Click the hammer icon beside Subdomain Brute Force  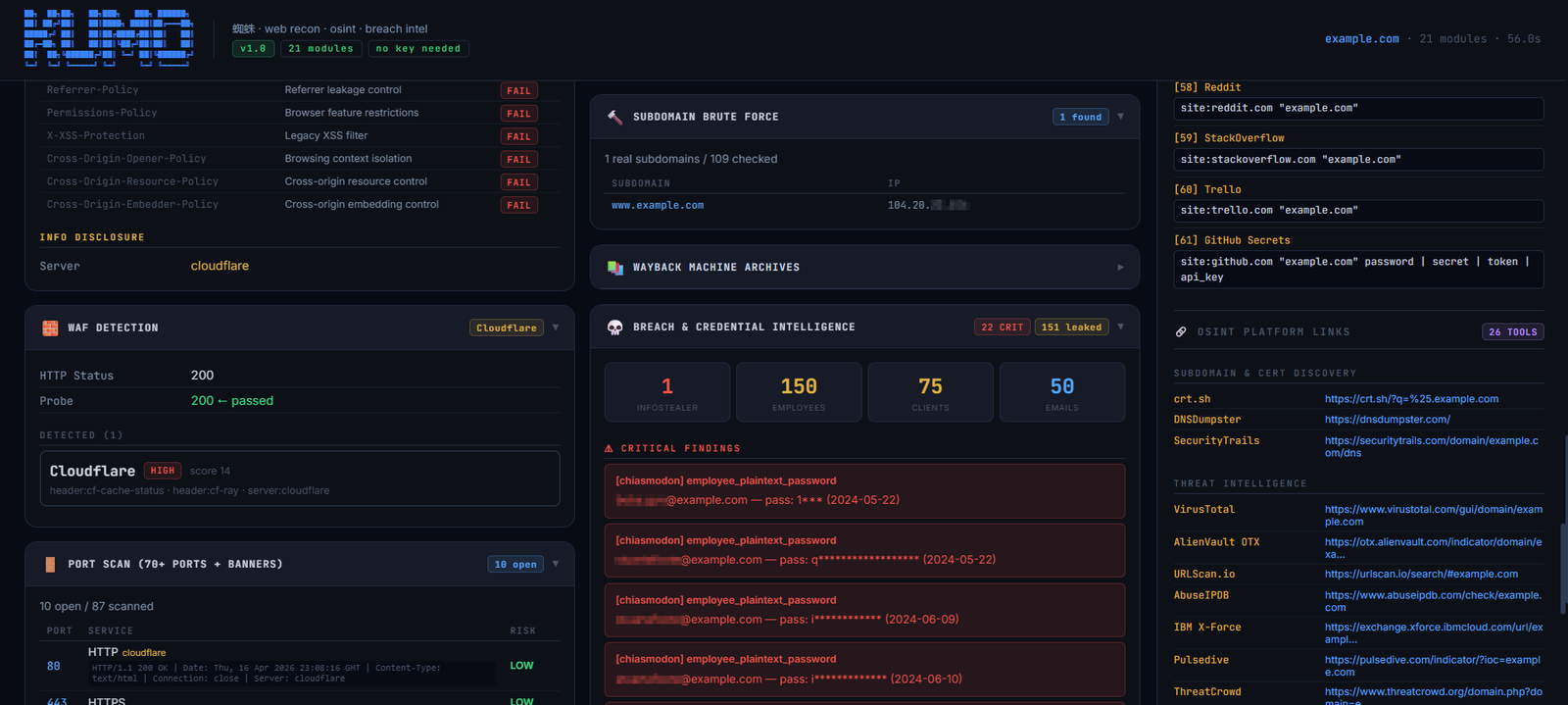tap(615, 117)
